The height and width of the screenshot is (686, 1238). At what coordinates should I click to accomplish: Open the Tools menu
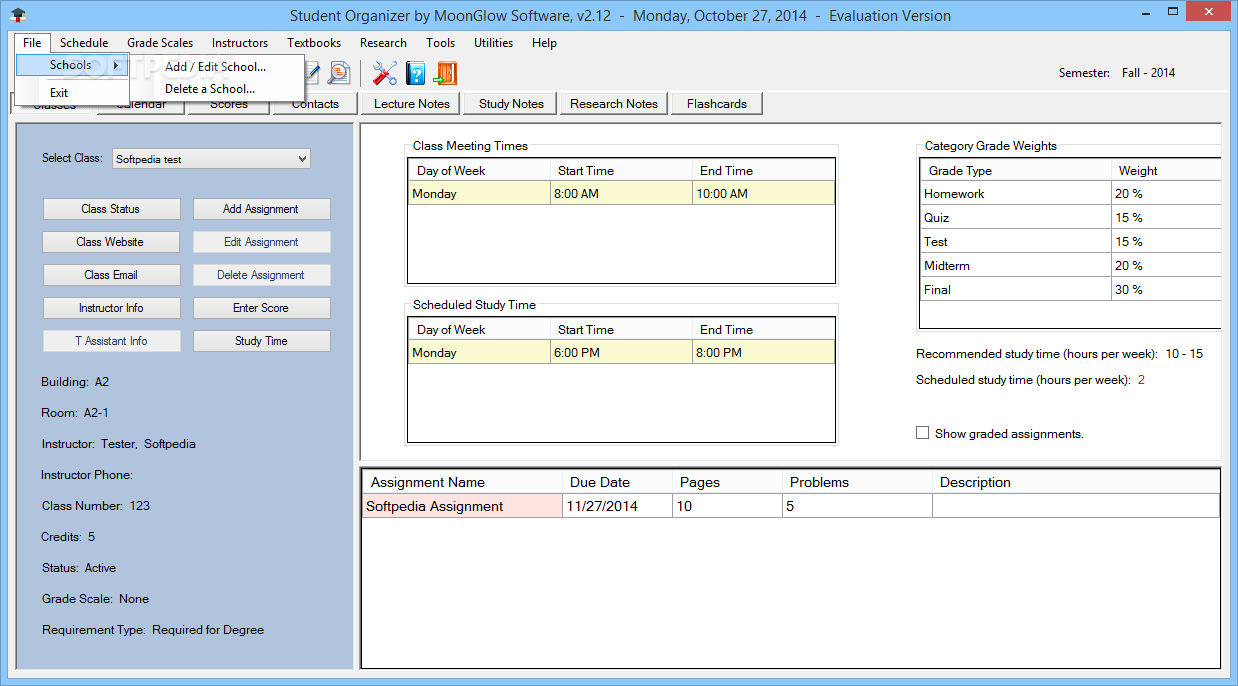(440, 43)
